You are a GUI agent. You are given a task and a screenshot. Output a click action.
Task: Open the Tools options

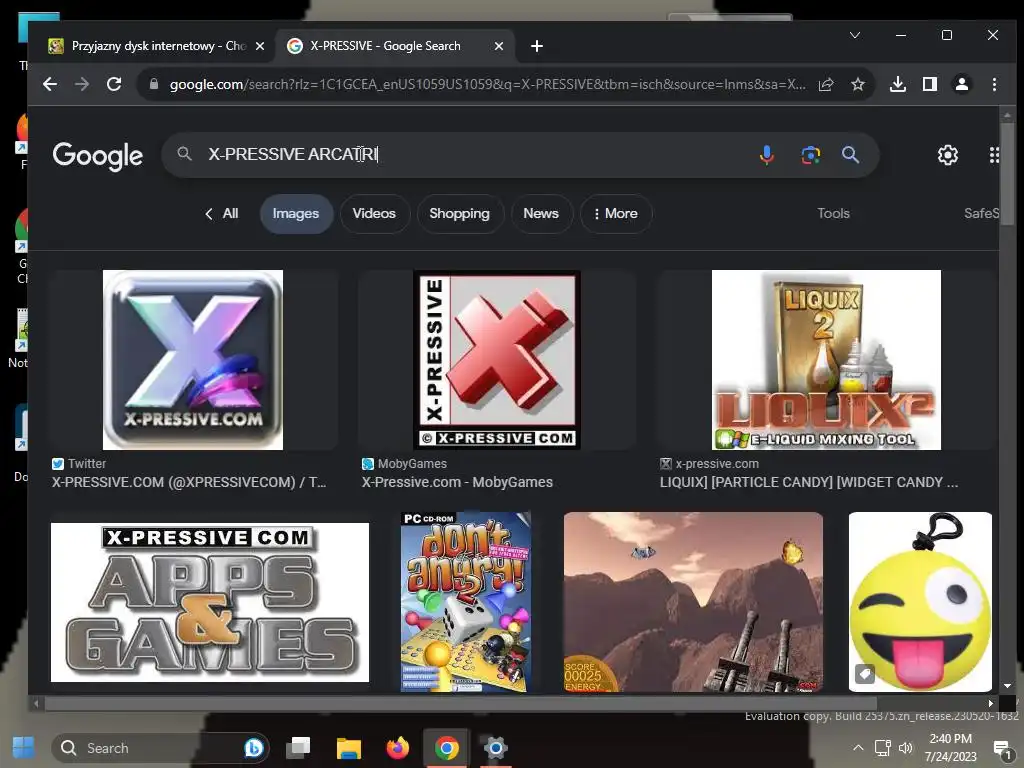(x=833, y=214)
